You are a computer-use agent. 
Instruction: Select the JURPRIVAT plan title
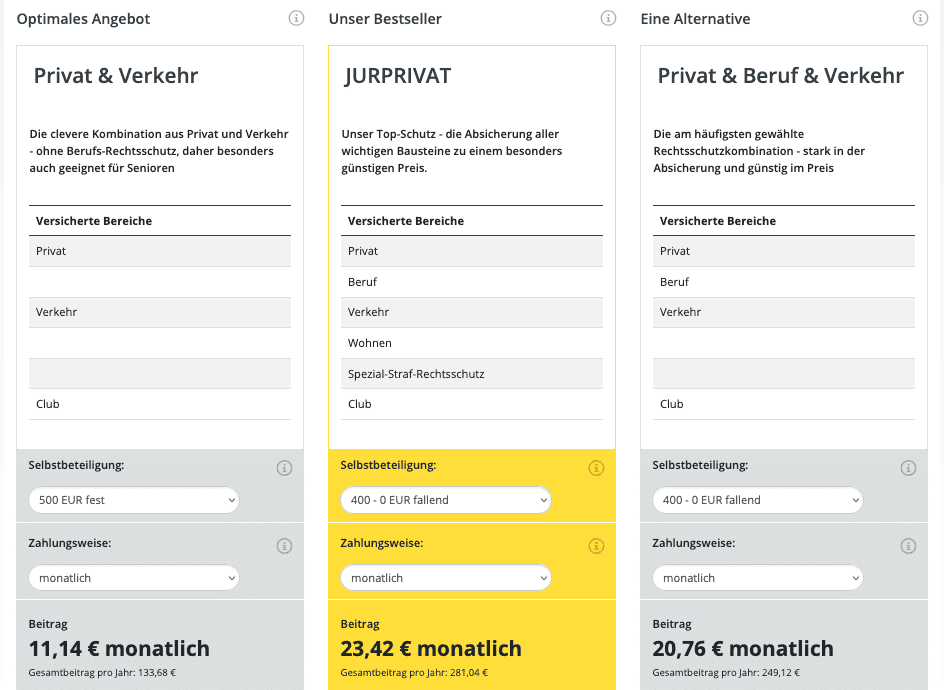pyautogui.click(x=398, y=76)
